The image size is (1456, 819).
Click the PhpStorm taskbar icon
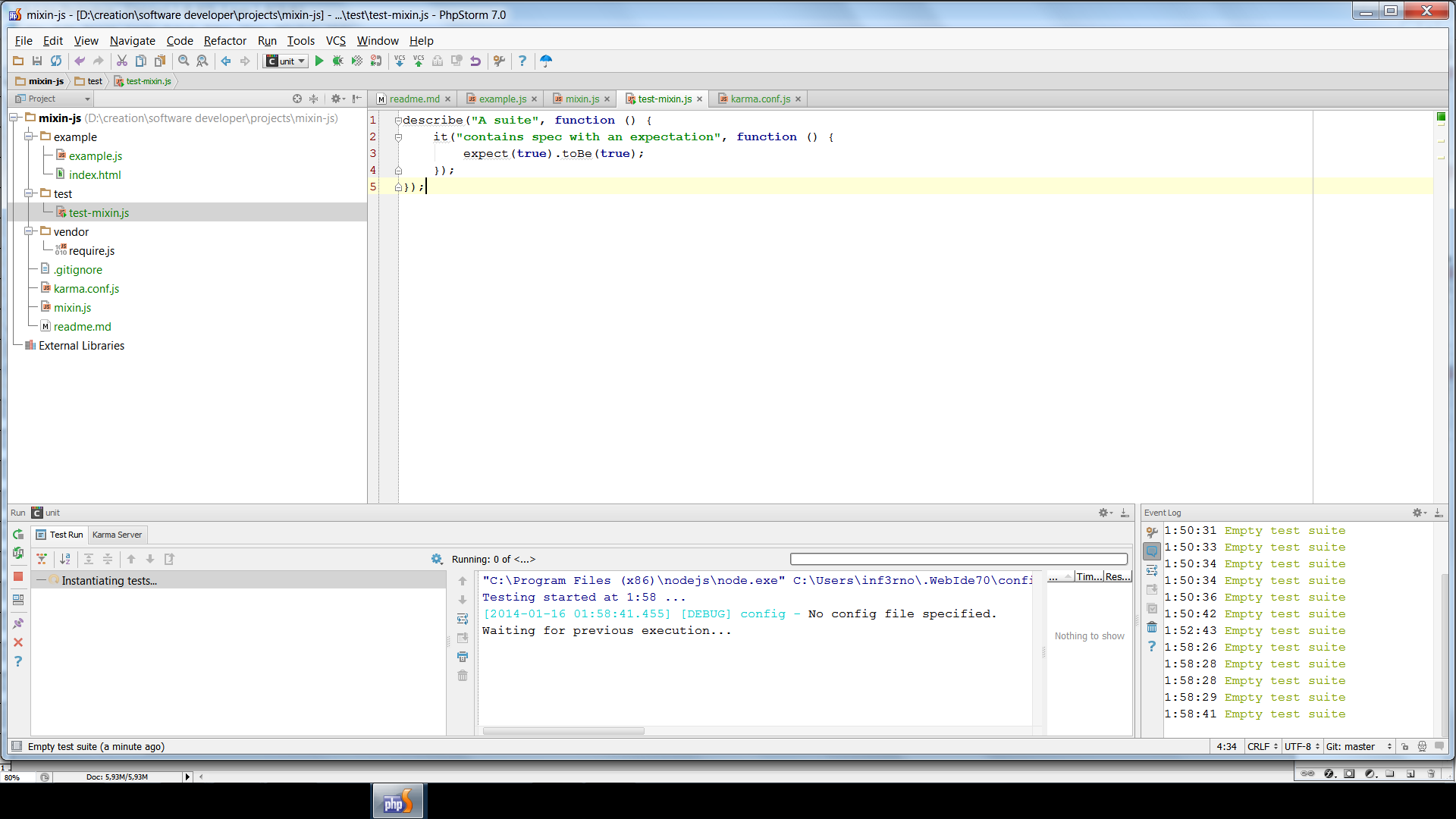[399, 802]
